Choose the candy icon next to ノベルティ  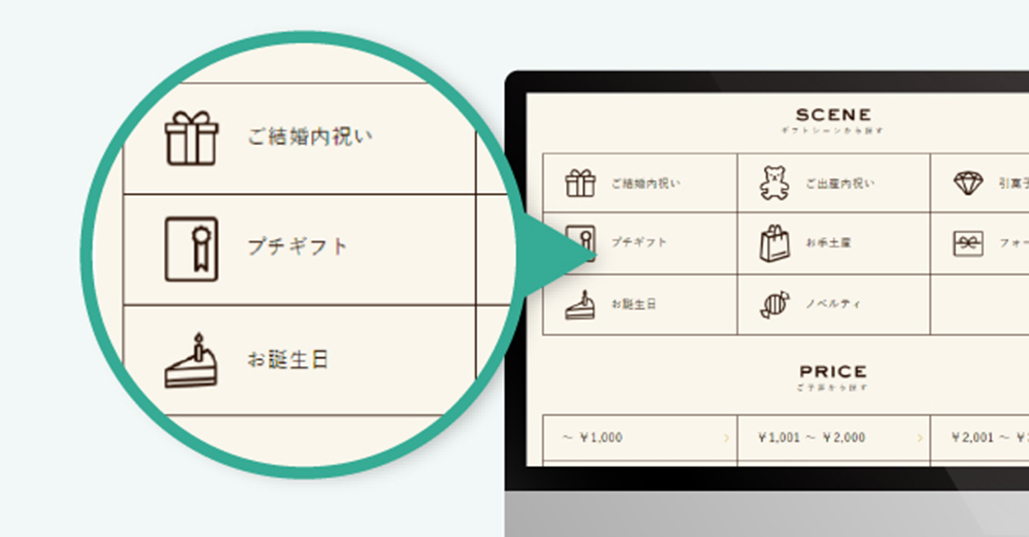click(x=774, y=304)
